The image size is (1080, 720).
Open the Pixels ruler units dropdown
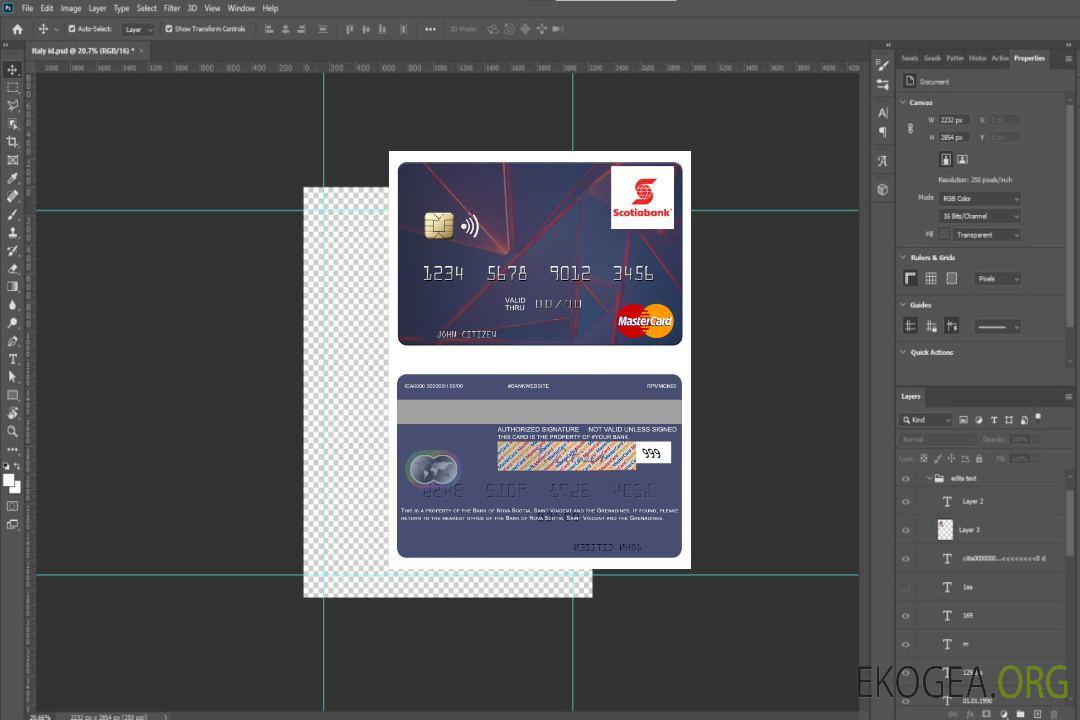pyautogui.click(x=997, y=279)
